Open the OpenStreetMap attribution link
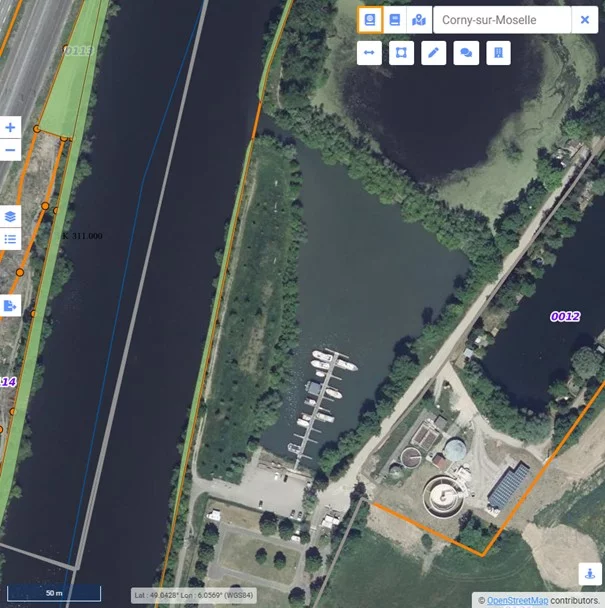Viewport: 605px width, 608px height. [x=517, y=600]
